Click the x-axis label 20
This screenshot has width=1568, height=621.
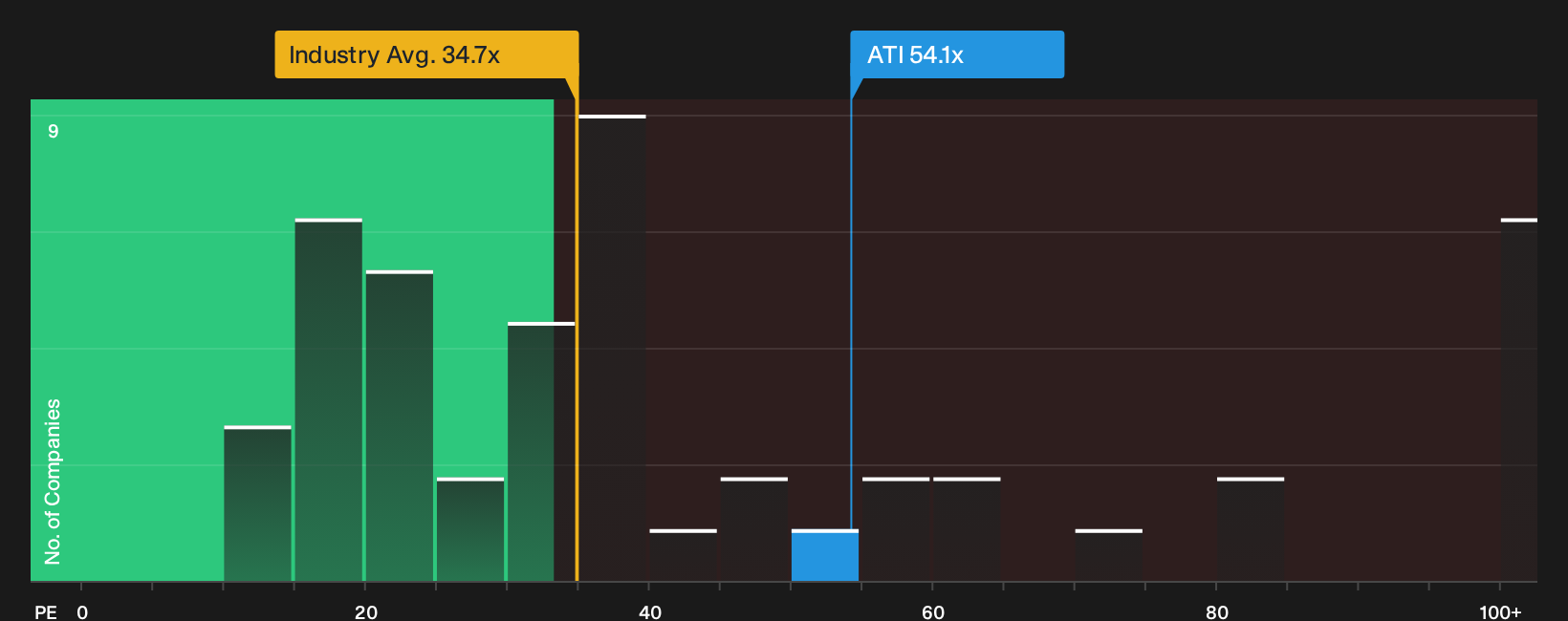(x=366, y=611)
